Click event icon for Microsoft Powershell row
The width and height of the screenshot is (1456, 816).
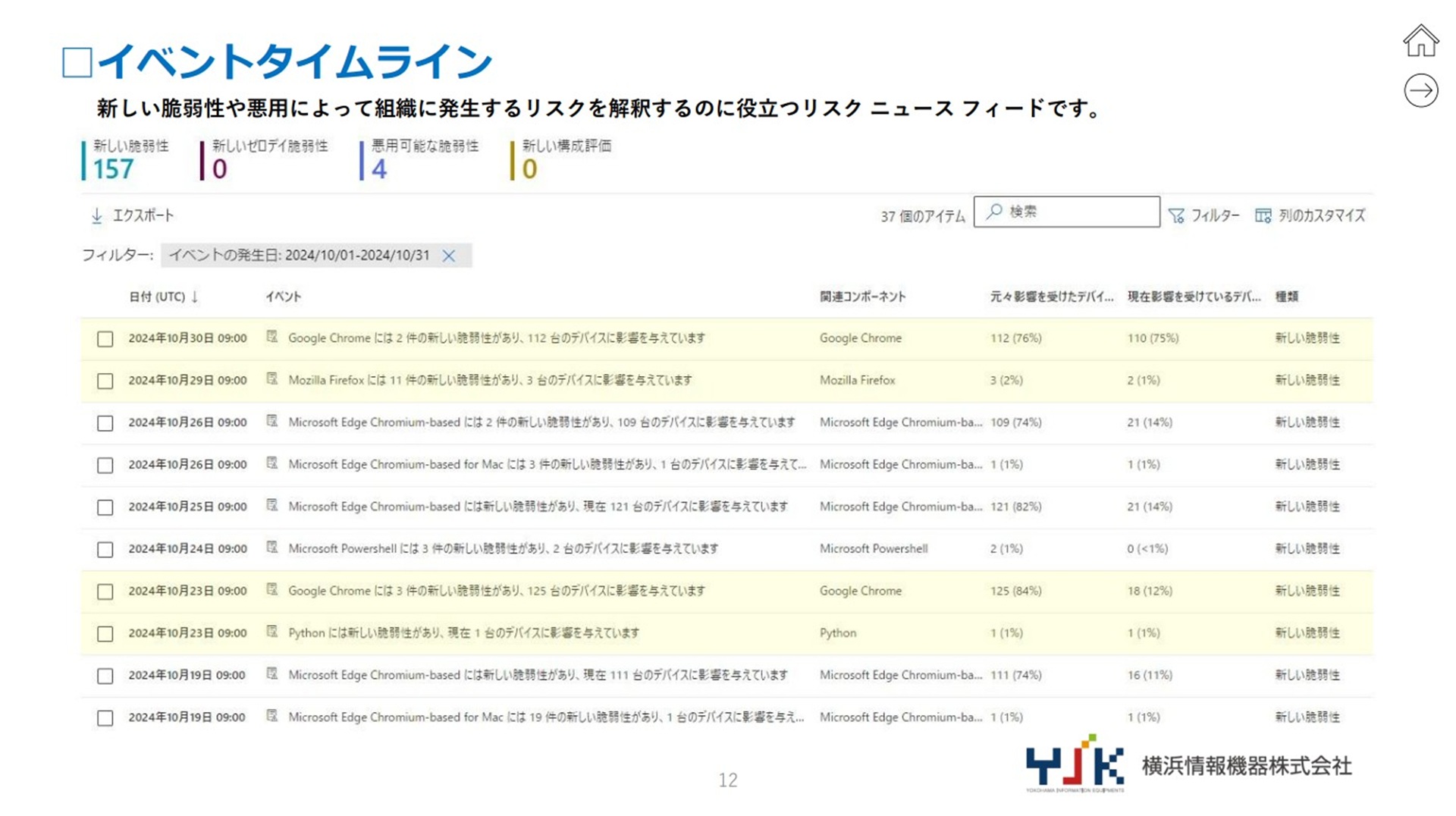coord(271,548)
